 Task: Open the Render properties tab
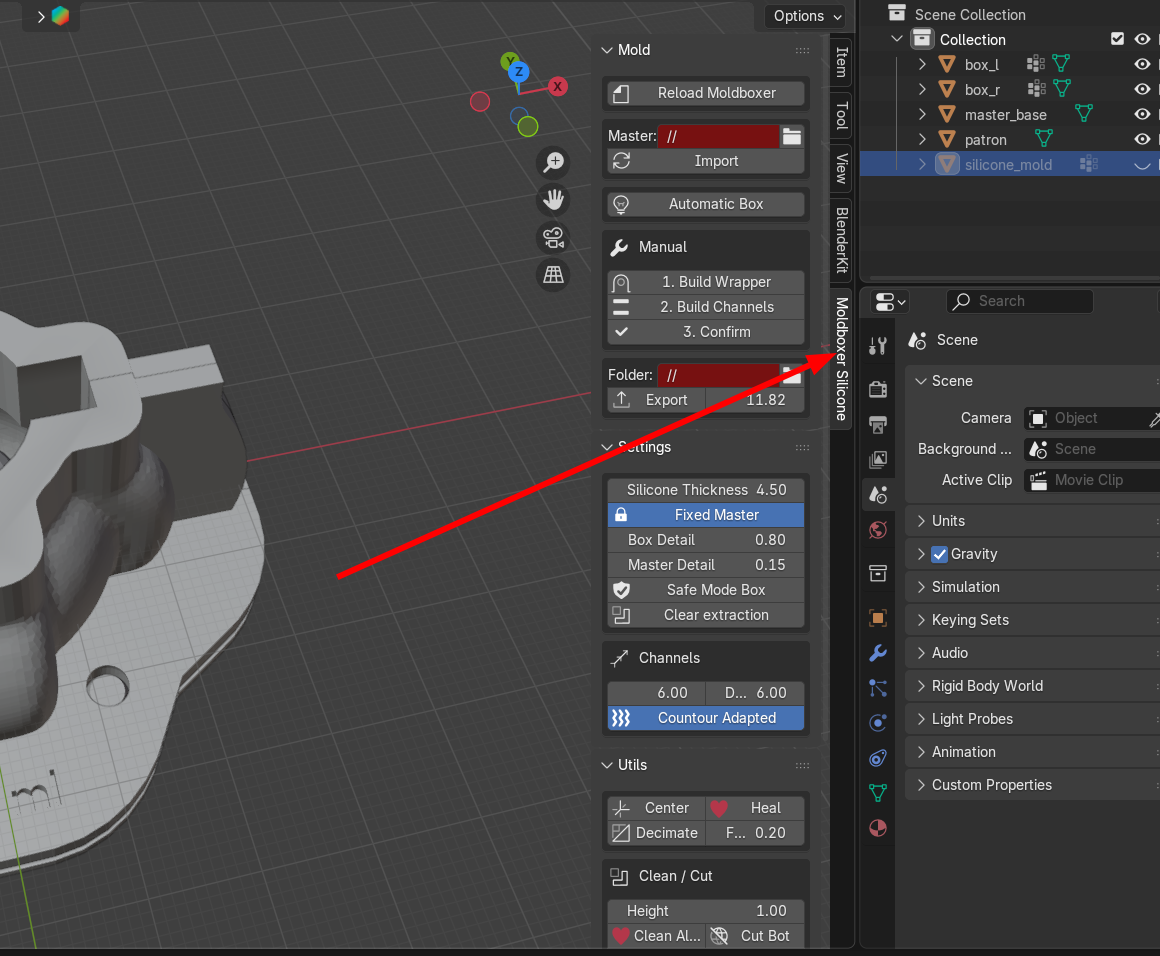877,389
